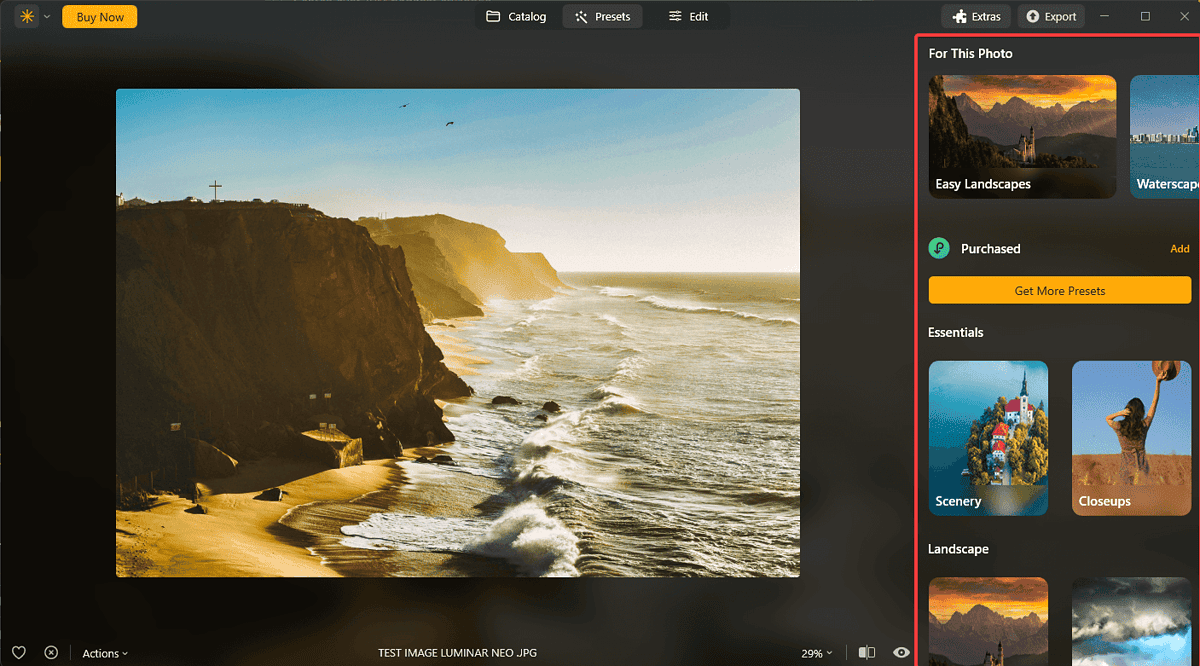Reject photo with the X circle icon
The image size is (1200, 666).
pyautogui.click(x=51, y=653)
